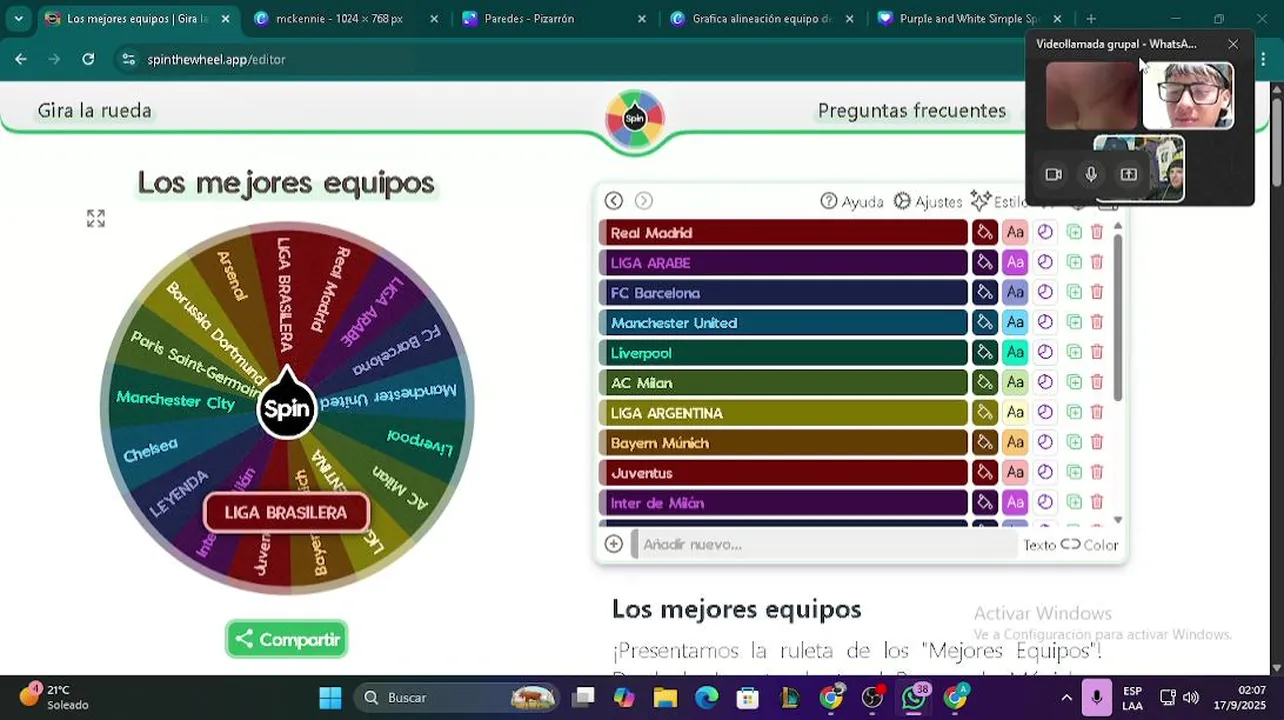Viewport: 1284px width, 720px height.
Task: Open text color Aa for Liverpool
Action: (1015, 353)
